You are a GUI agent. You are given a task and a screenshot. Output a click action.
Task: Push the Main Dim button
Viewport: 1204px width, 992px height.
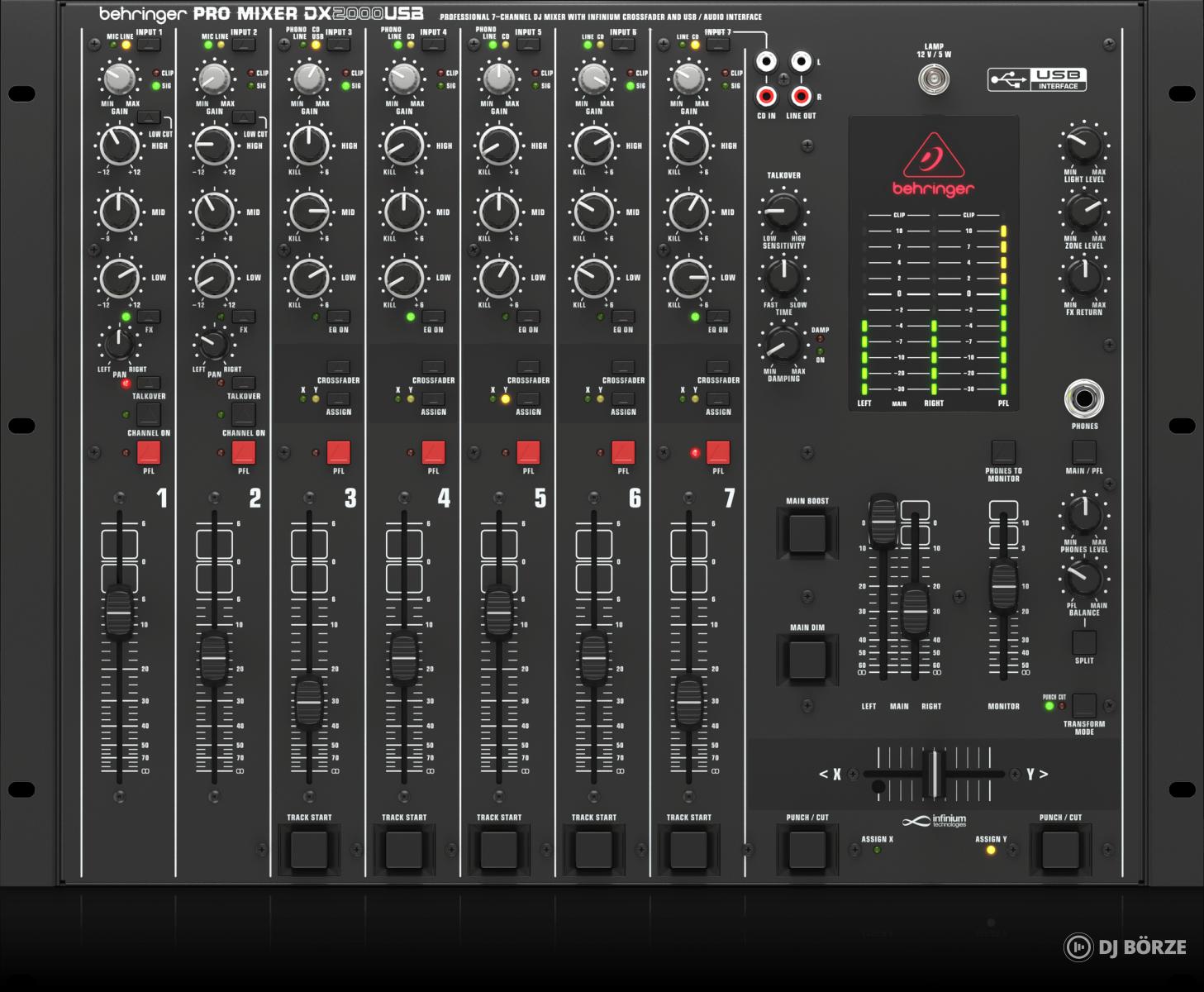point(807,660)
